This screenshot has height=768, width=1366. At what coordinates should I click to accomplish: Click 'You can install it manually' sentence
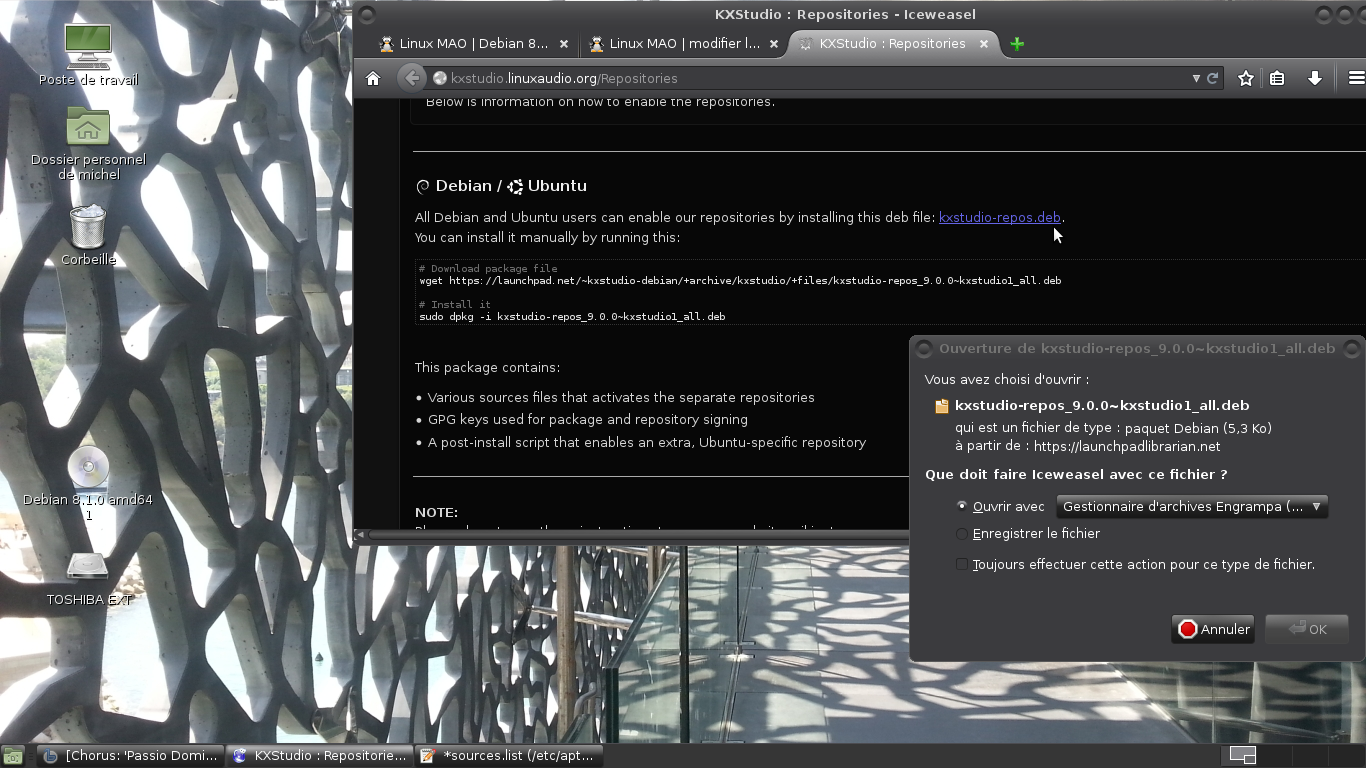547,238
